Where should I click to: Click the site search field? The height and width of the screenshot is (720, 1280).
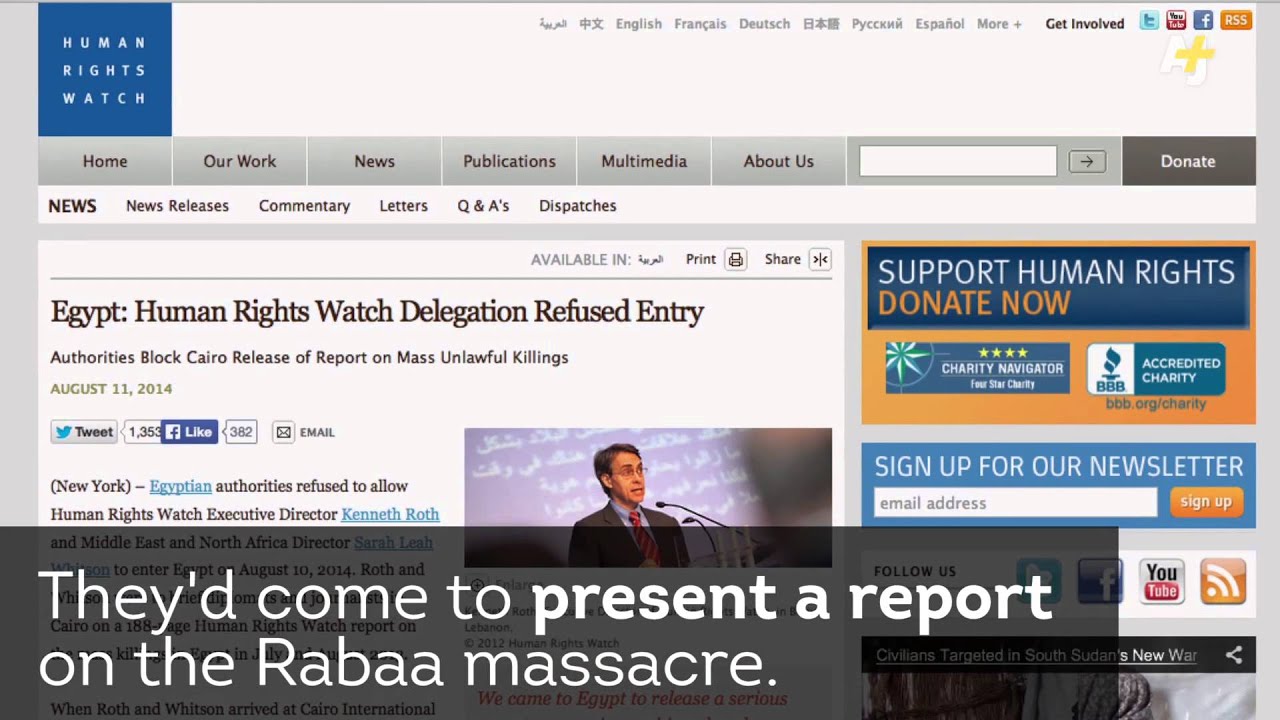(x=958, y=161)
